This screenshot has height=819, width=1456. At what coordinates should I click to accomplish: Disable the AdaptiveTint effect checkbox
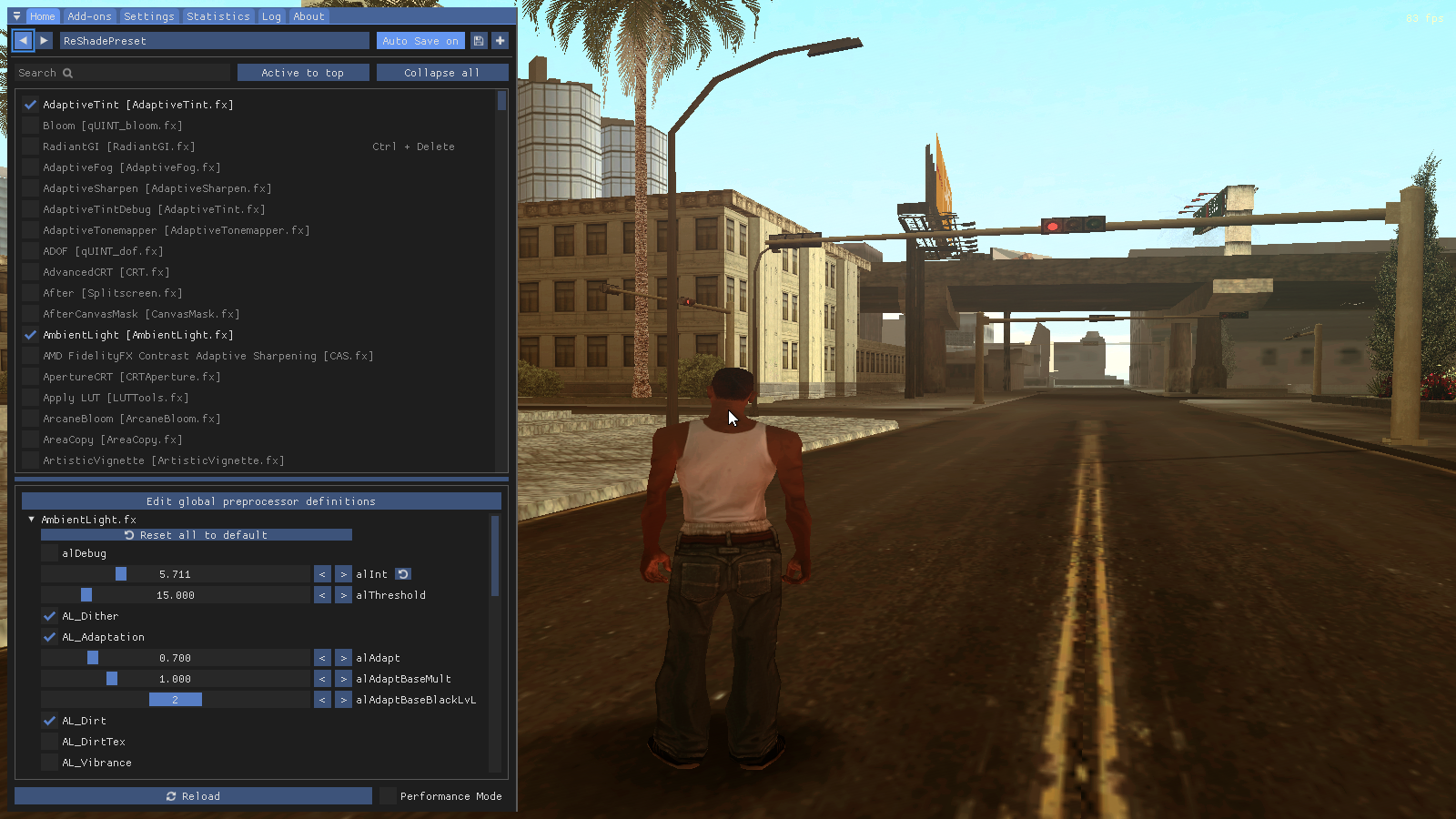pyautogui.click(x=31, y=105)
